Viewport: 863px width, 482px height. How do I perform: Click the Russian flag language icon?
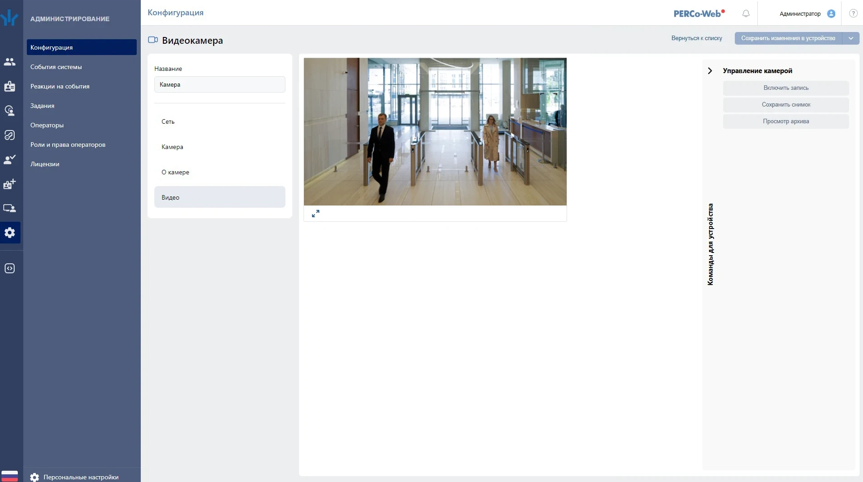[10, 476]
